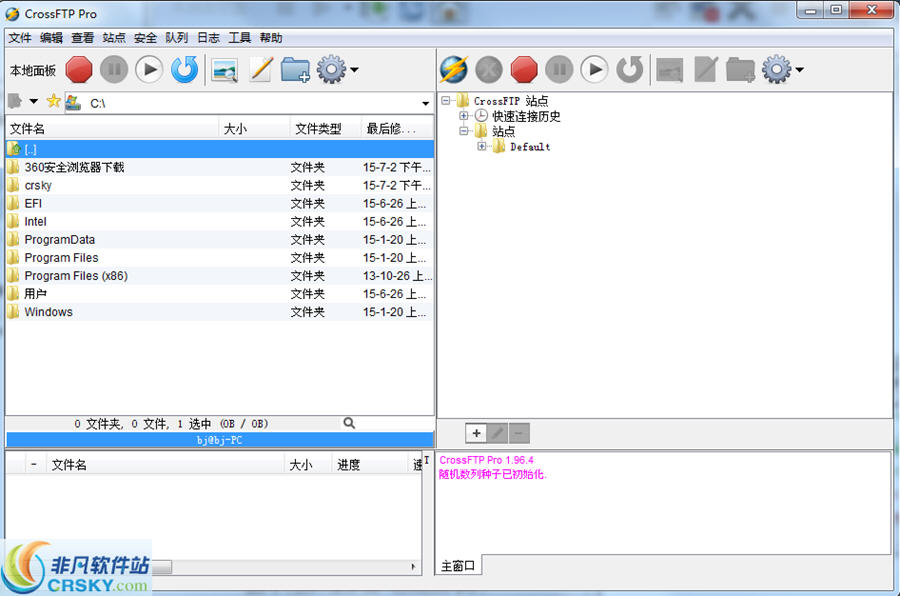Expand the 快速连接历史 tree node

click(x=464, y=115)
